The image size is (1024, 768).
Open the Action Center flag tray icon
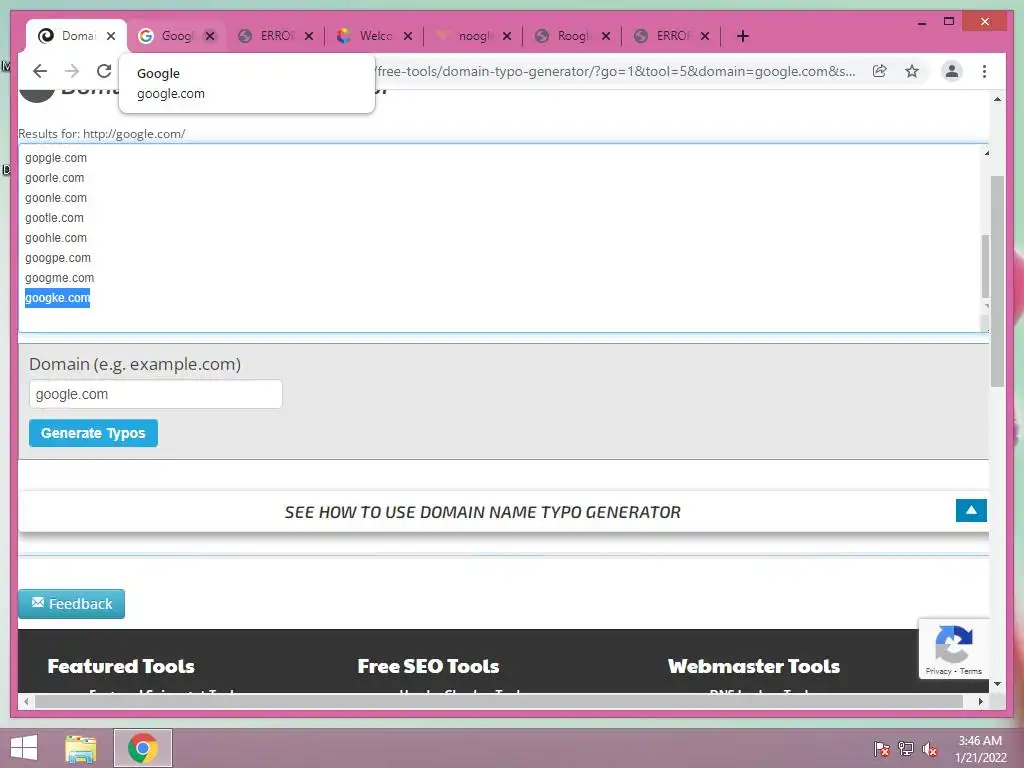[x=881, y=749]
